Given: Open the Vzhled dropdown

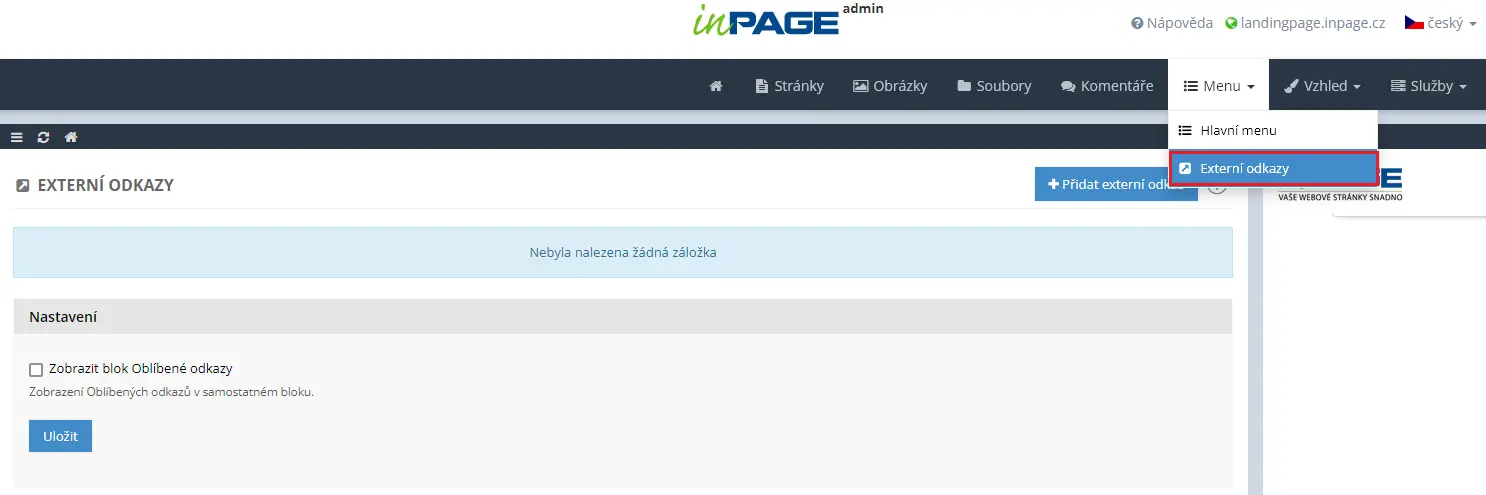Looking at the screenshot, I should click(x=1322, y=86).
